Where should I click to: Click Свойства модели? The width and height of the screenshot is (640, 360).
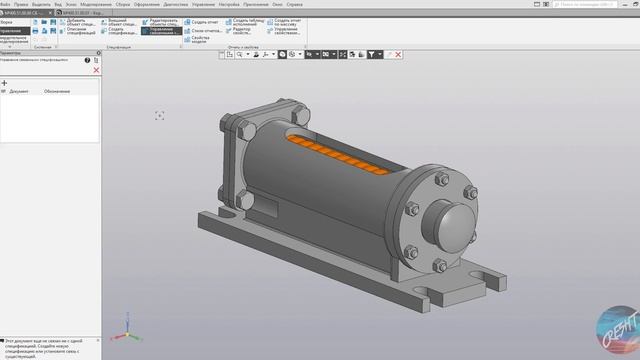198,40
